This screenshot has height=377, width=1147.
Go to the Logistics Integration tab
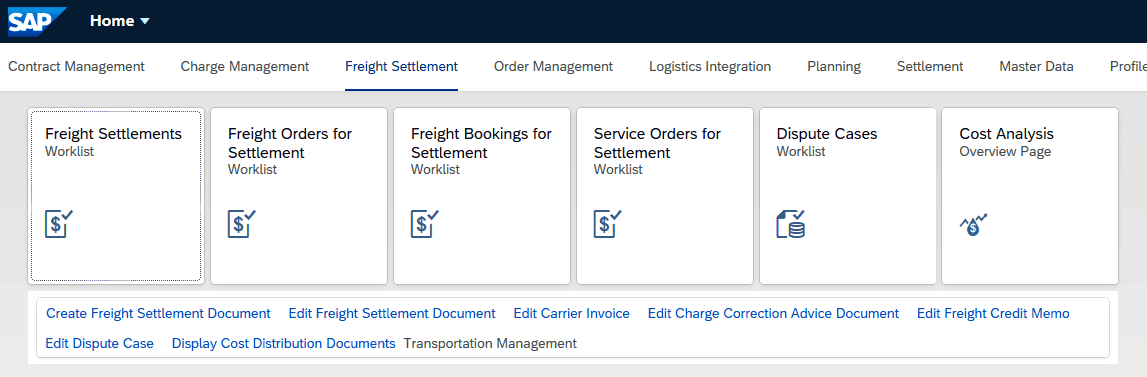coord(710,67)
